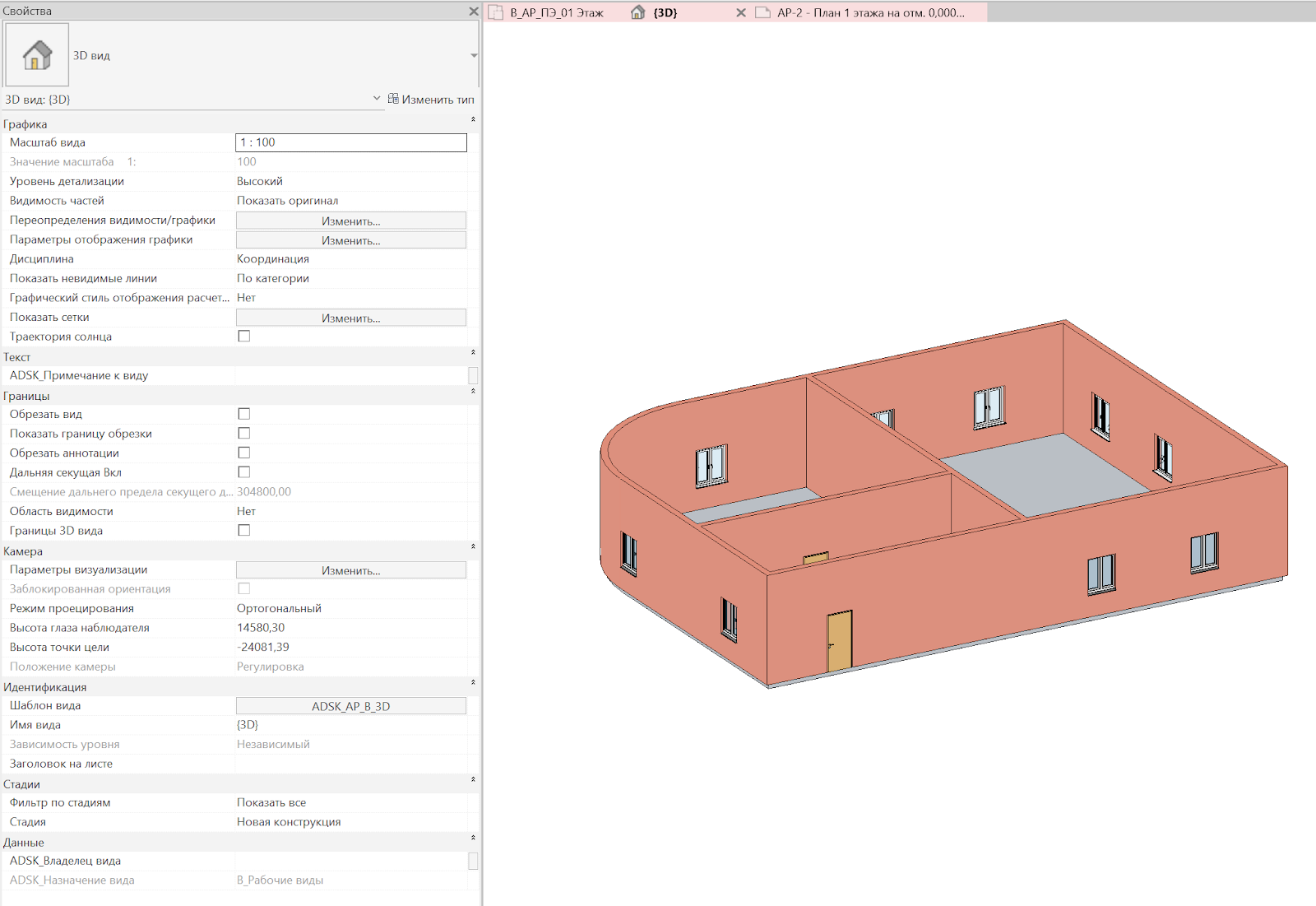Click the small button beside ADSK_Владелец вида
This screenshot has width=1316, height=906.
tap(473, 861)
